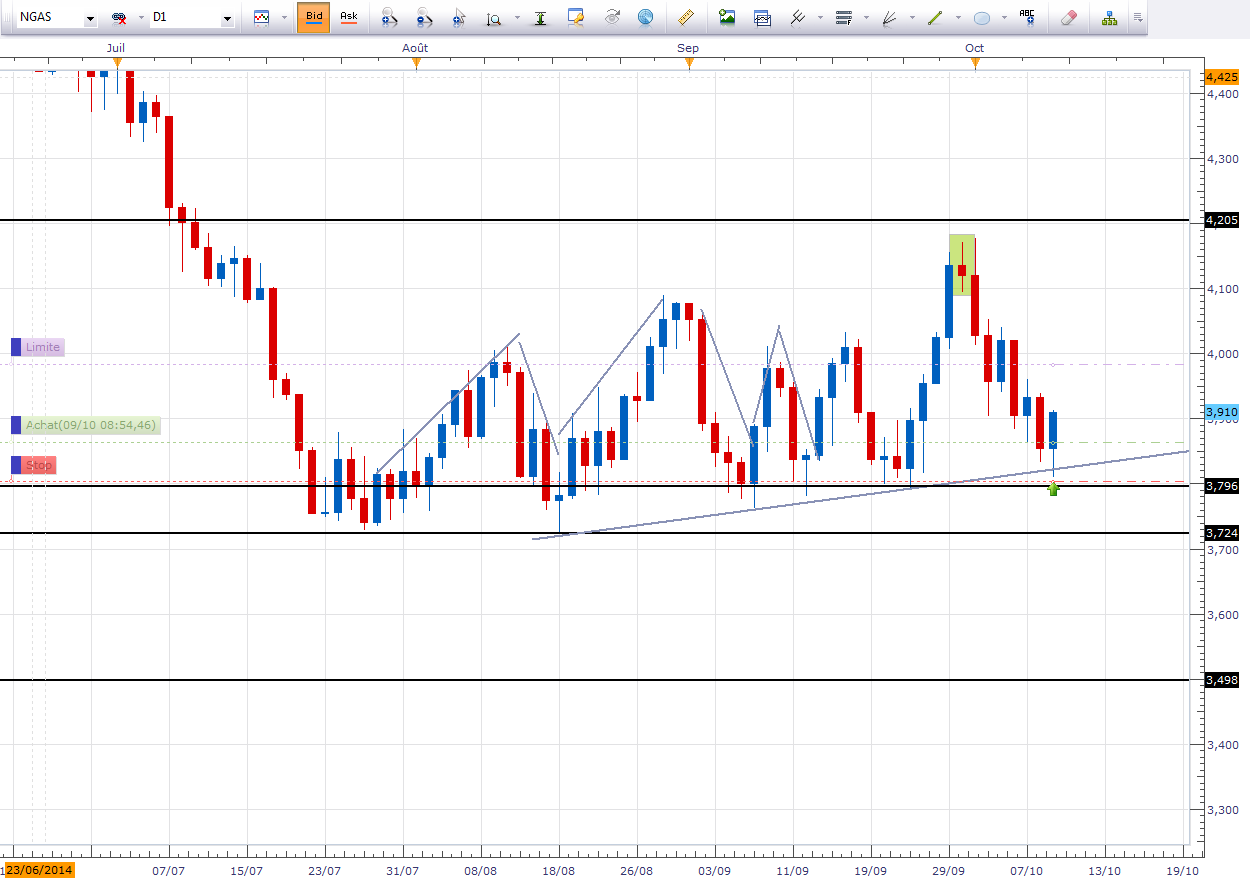Click the chart type icon

[x=261, y=18]
